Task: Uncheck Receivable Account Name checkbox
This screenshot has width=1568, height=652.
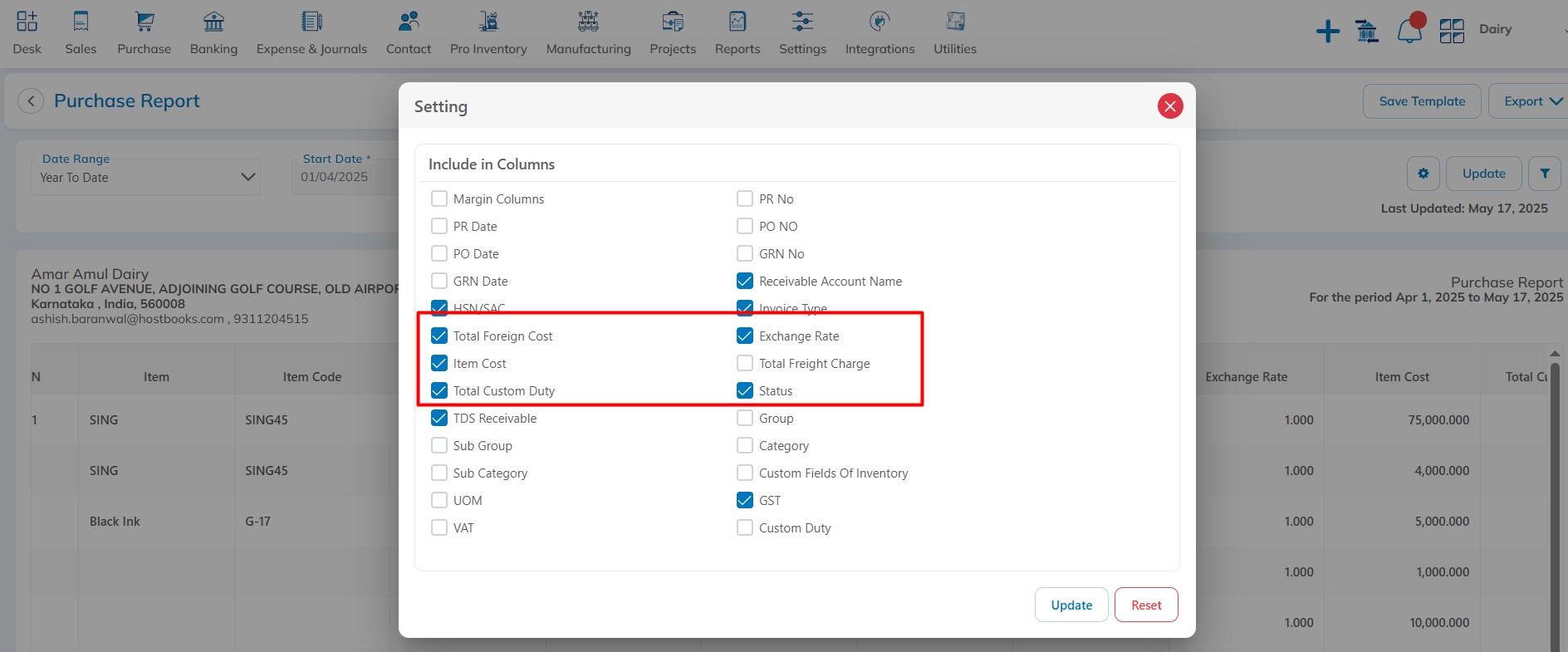Action: (x=745, y=281)
